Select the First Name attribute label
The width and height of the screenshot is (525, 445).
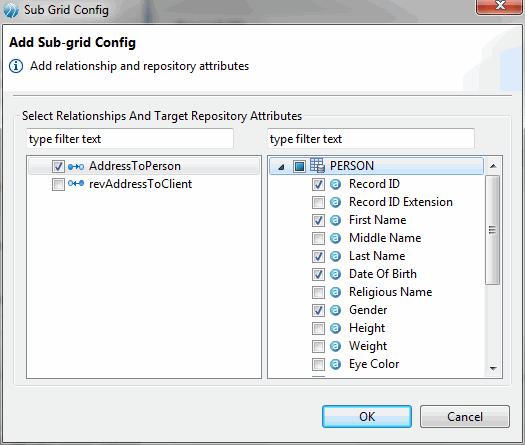pos(377,220)
